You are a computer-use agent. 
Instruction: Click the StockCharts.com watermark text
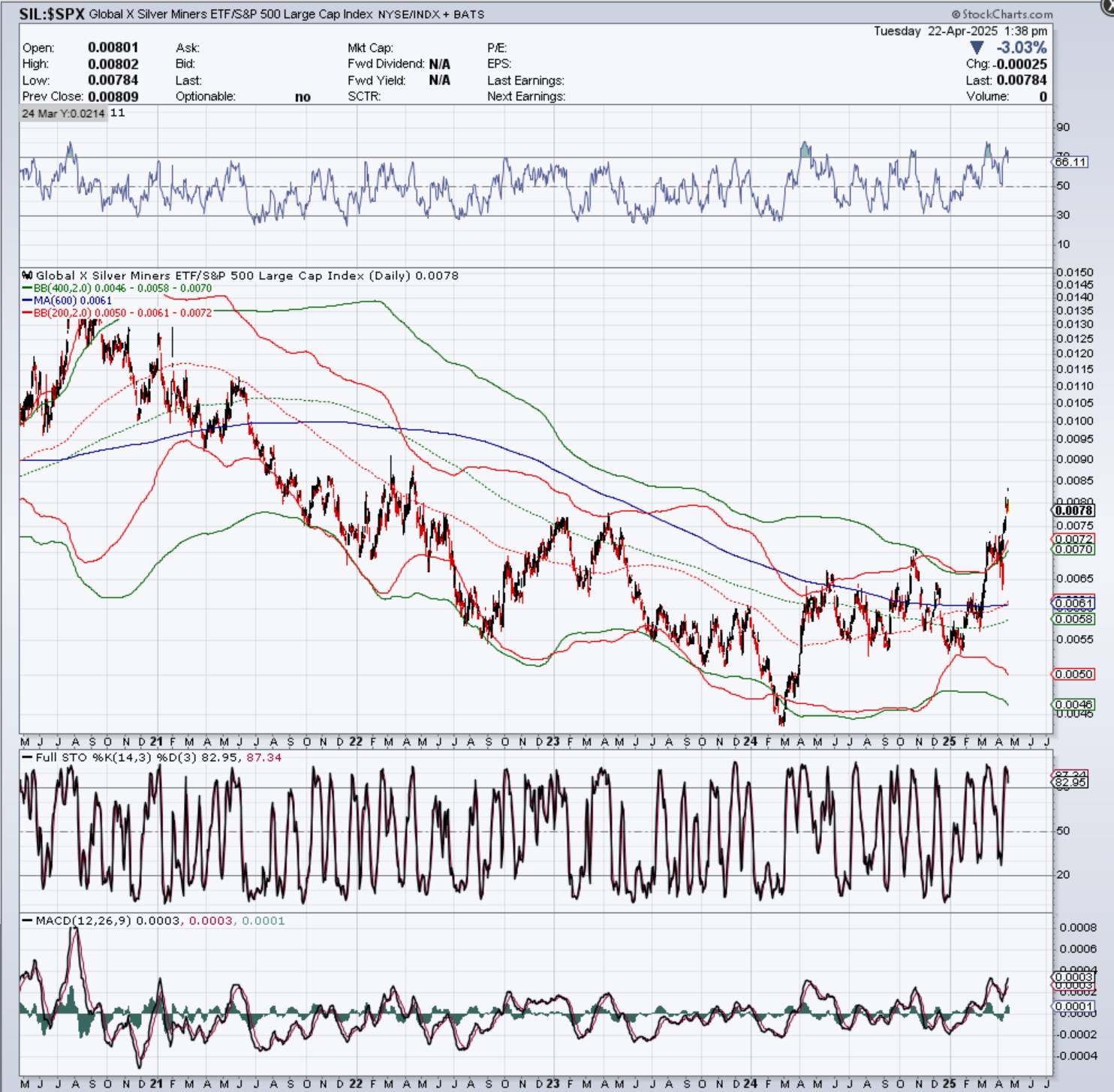coord(1007,14)
